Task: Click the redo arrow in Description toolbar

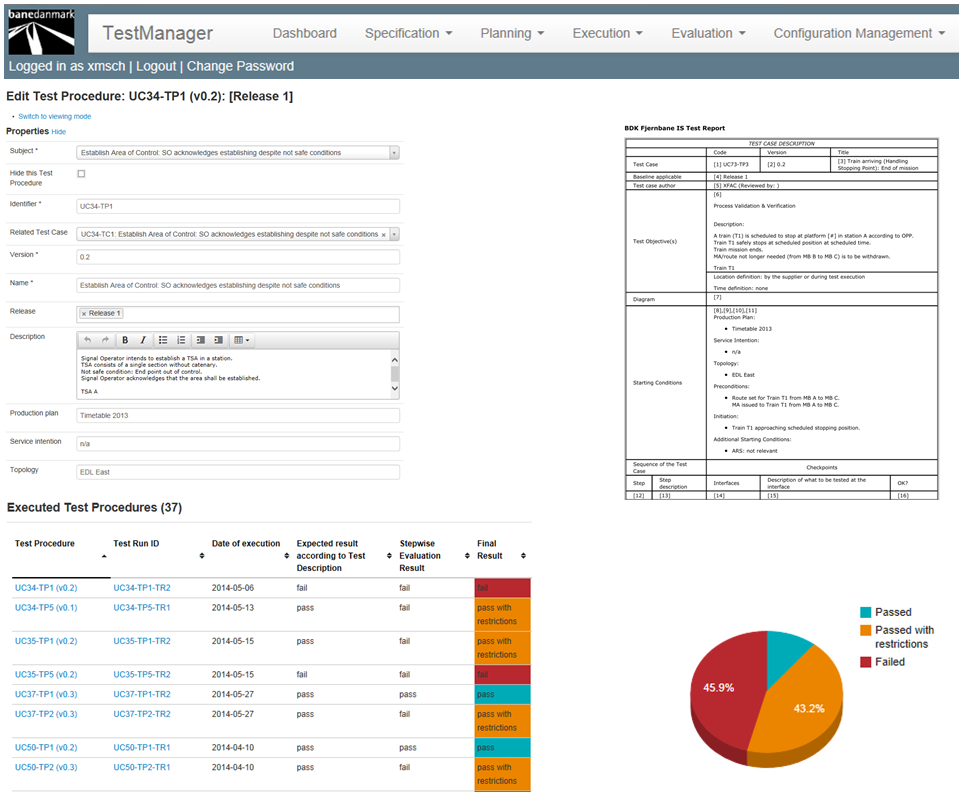Action: 105,340
